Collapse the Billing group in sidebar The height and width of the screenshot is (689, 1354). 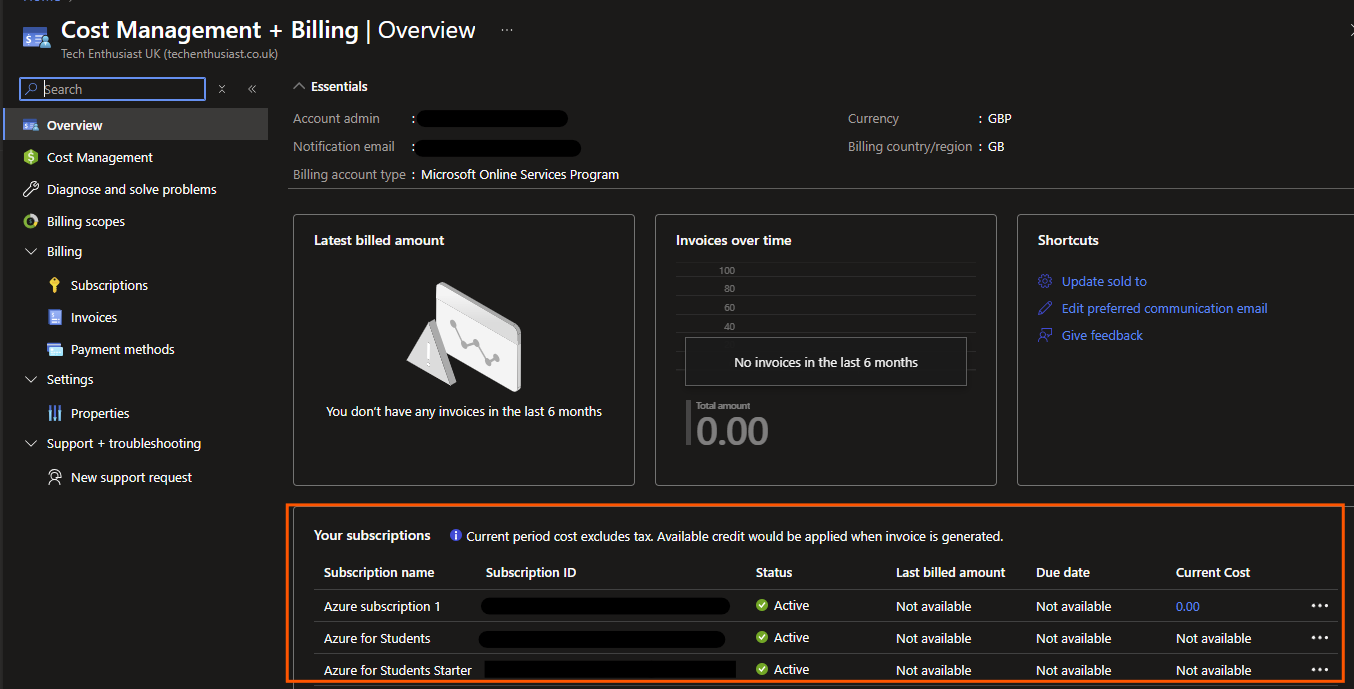[30, 252]
